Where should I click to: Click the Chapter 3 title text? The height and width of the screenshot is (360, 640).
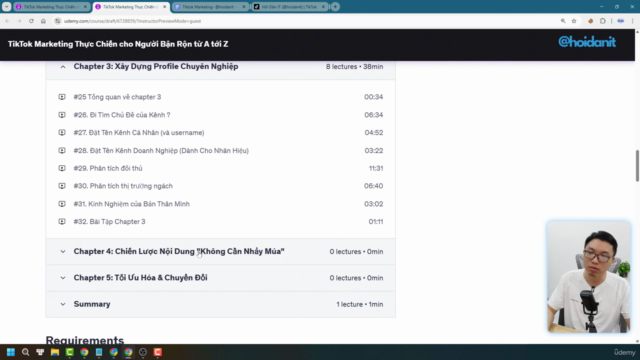[156, 67]
